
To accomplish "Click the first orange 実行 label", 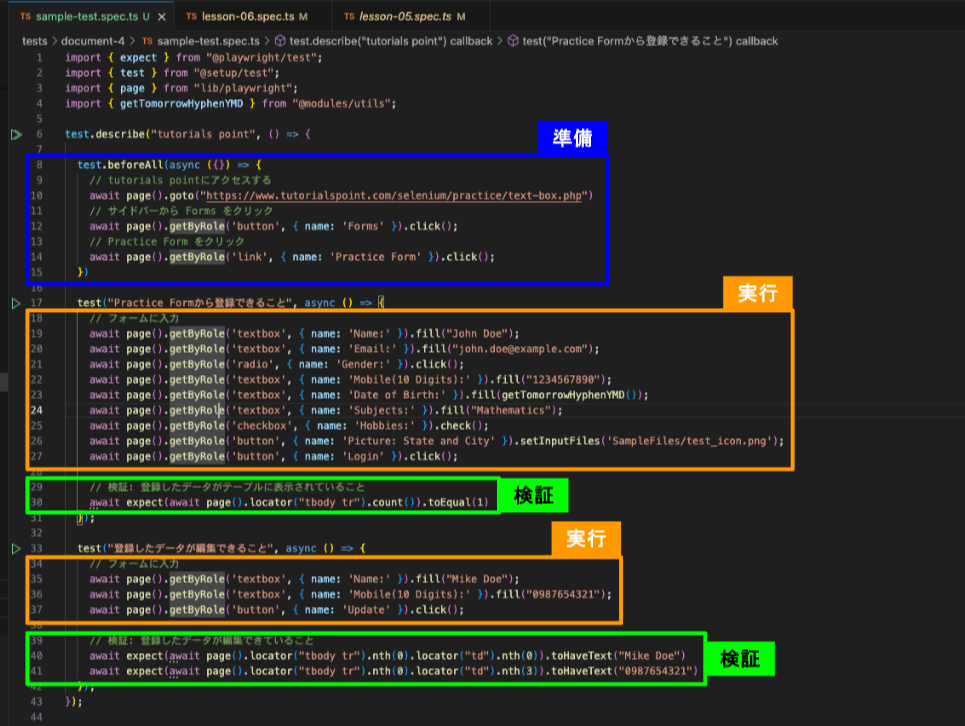I will pos(757,293).
